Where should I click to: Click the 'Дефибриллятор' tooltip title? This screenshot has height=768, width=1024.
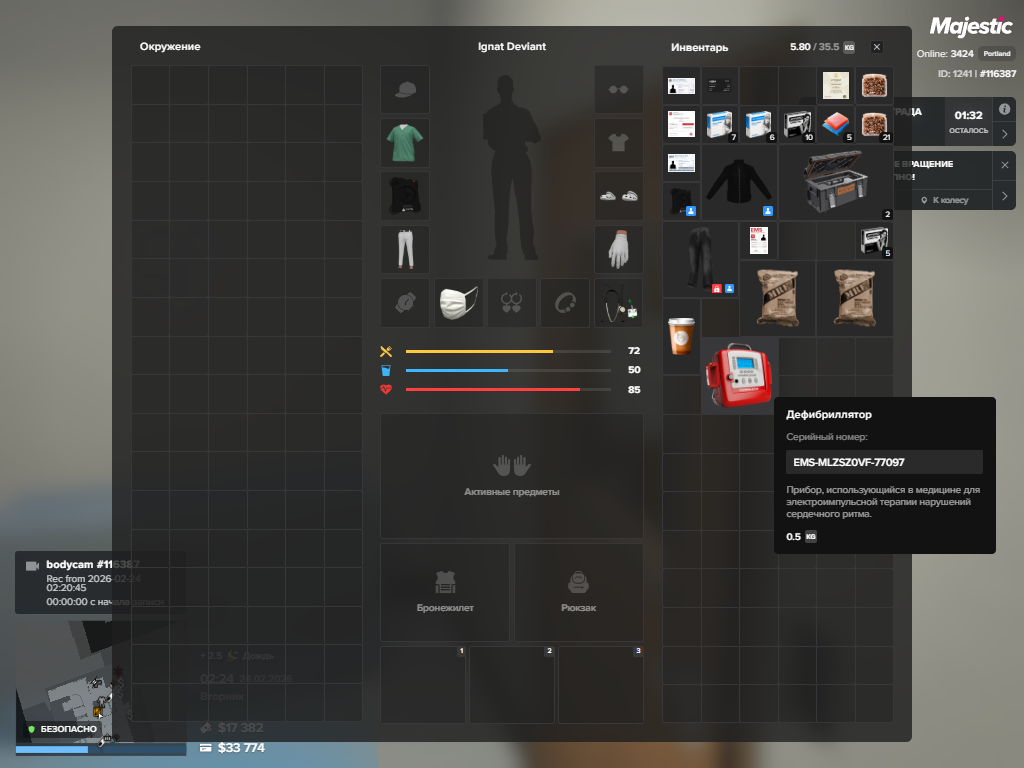(x=829, y=414)
